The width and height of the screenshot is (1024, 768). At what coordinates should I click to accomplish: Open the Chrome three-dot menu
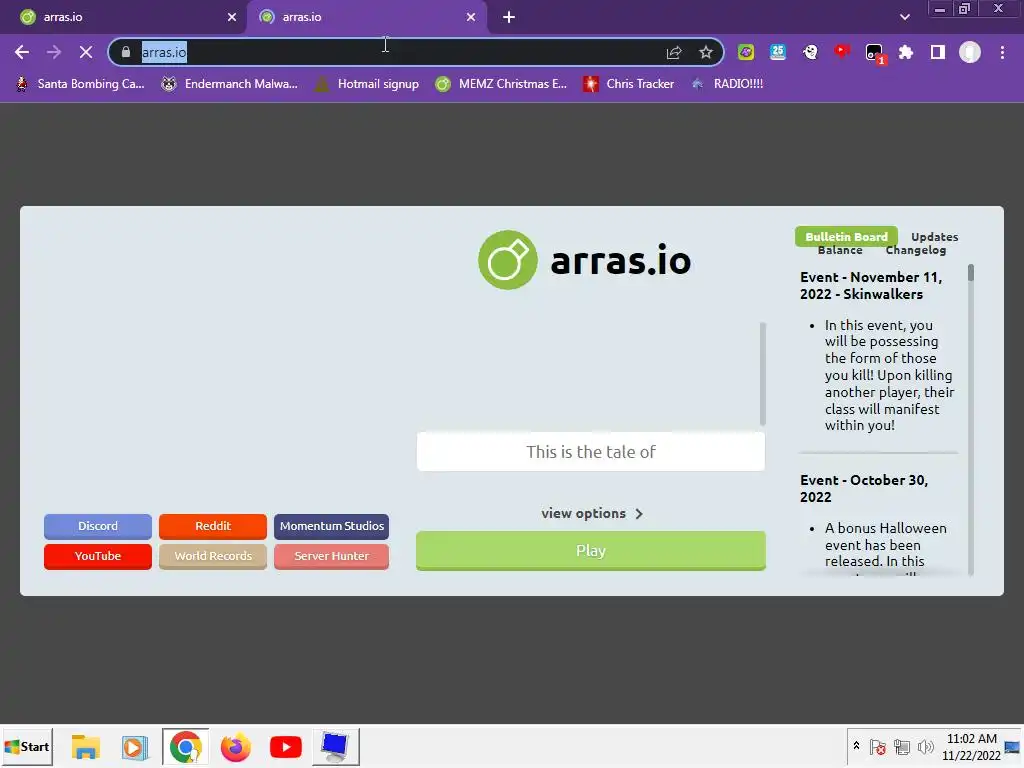(x=1002, y=52)
